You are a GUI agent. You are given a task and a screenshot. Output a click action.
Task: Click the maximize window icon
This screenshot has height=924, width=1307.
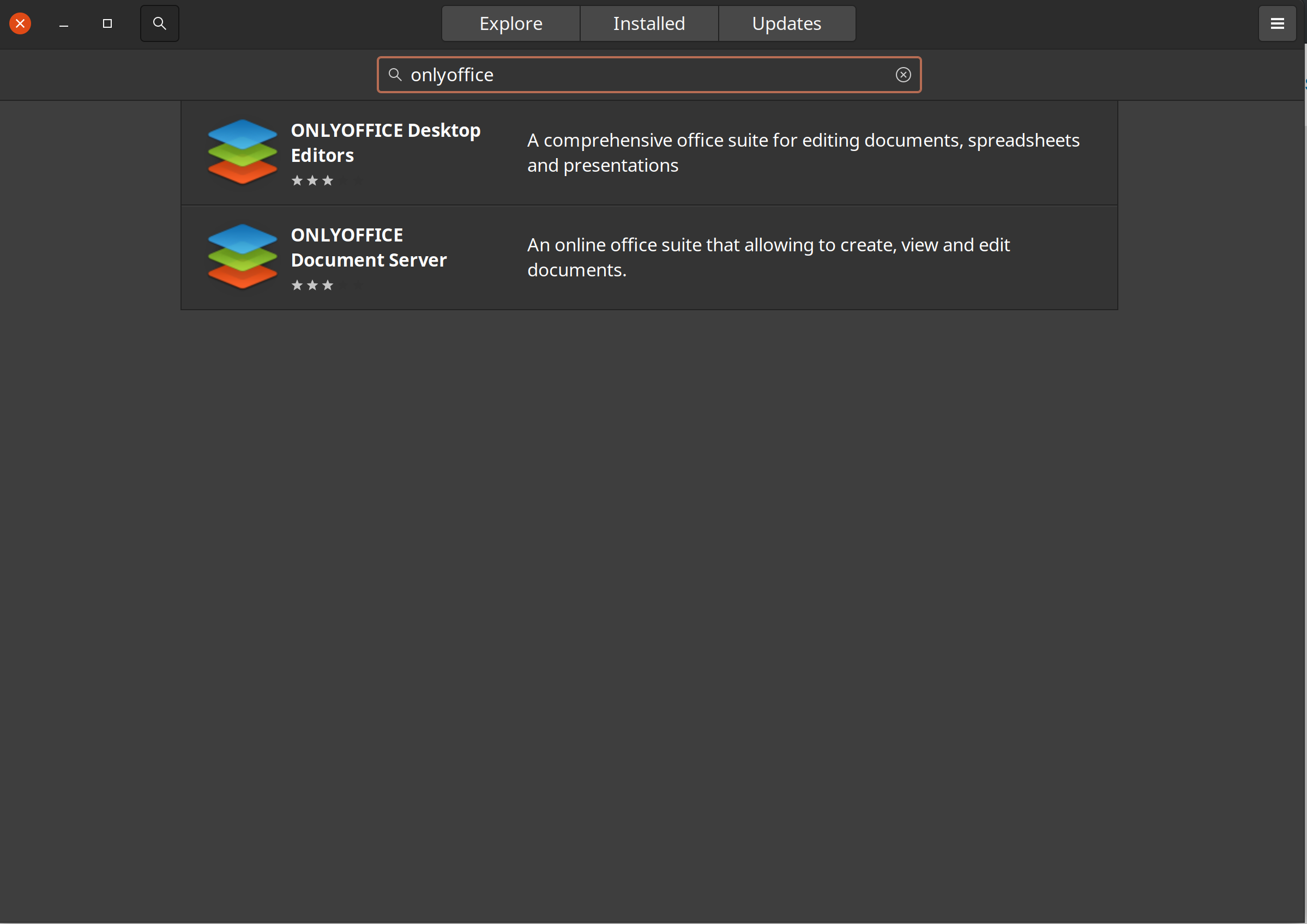(107, 23)
